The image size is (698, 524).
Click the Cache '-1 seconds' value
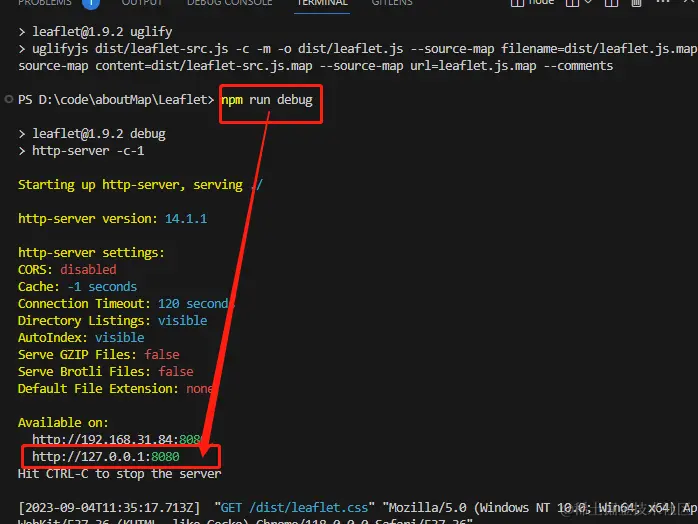pos(102,287)
